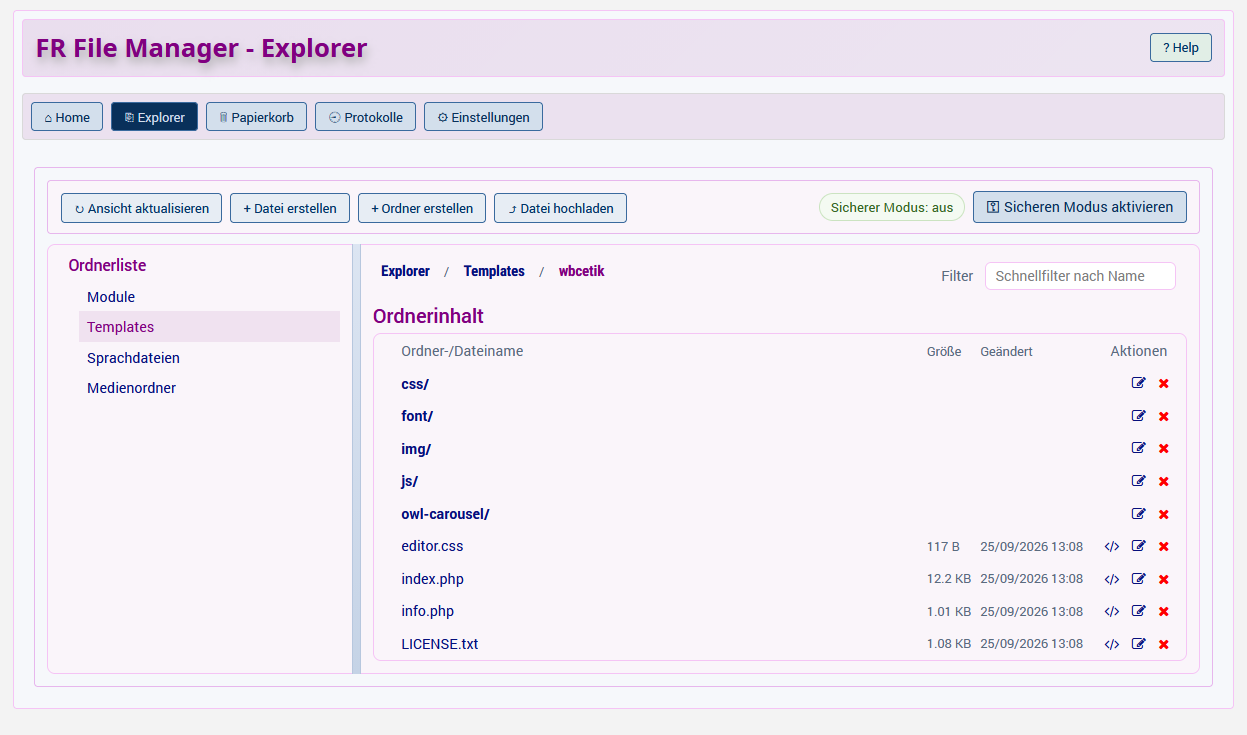Open the css/ folder

point(415,384)
